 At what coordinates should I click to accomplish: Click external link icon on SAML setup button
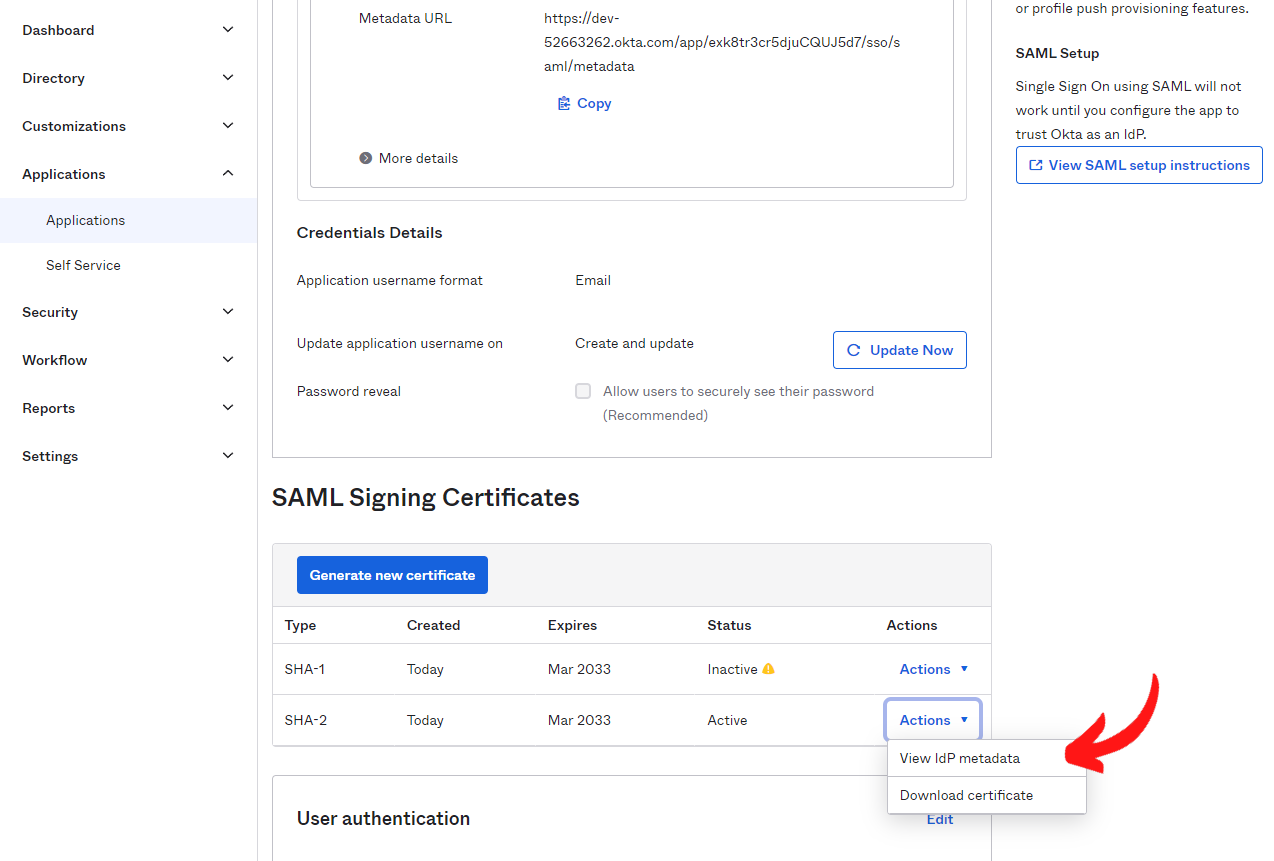point(1036,165)
